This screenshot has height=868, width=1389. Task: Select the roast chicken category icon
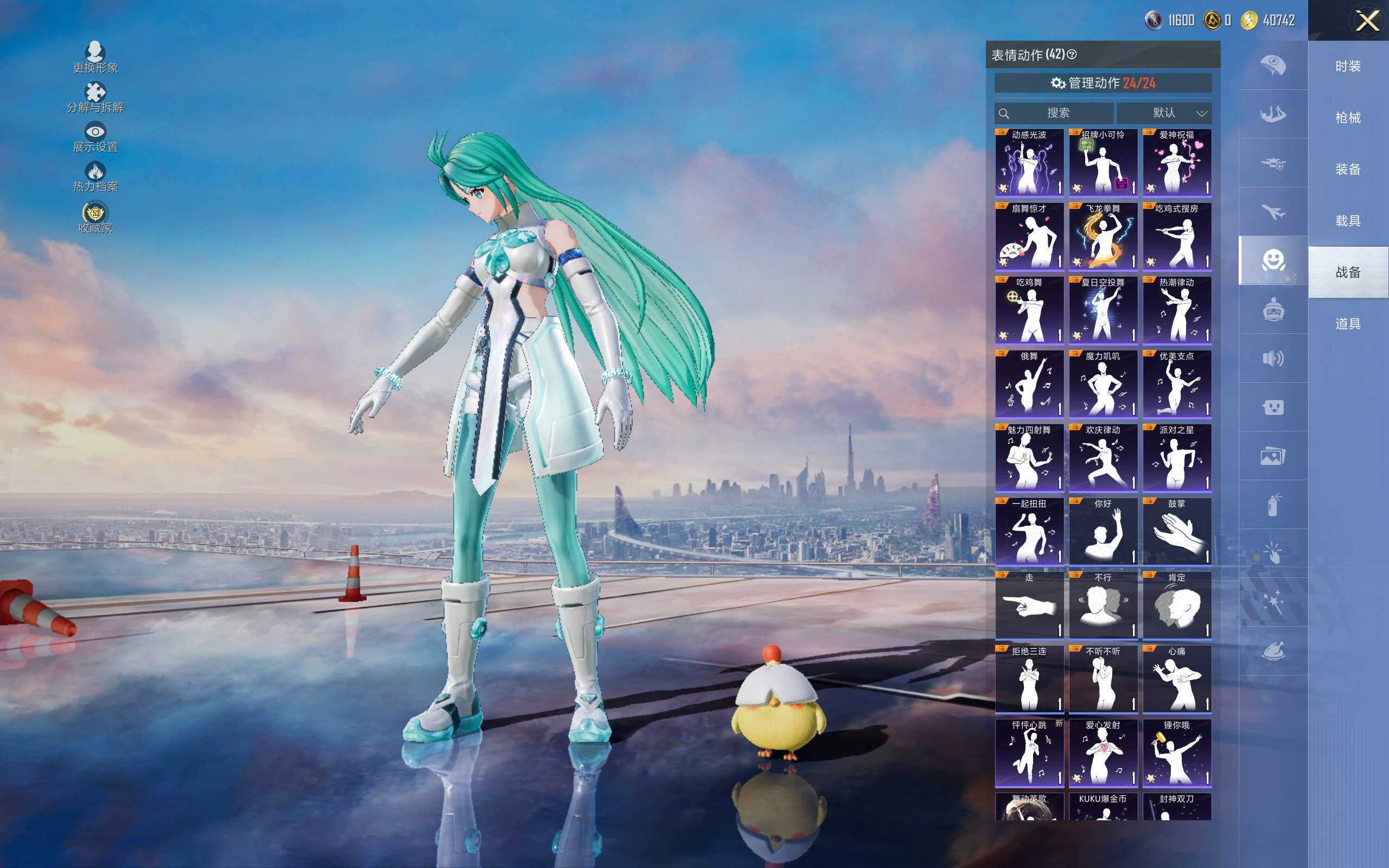tap(1273, 651)
